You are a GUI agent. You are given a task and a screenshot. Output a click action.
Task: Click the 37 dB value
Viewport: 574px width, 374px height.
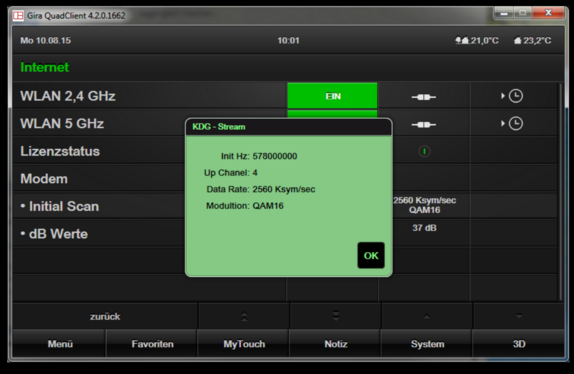pos(424,228)
